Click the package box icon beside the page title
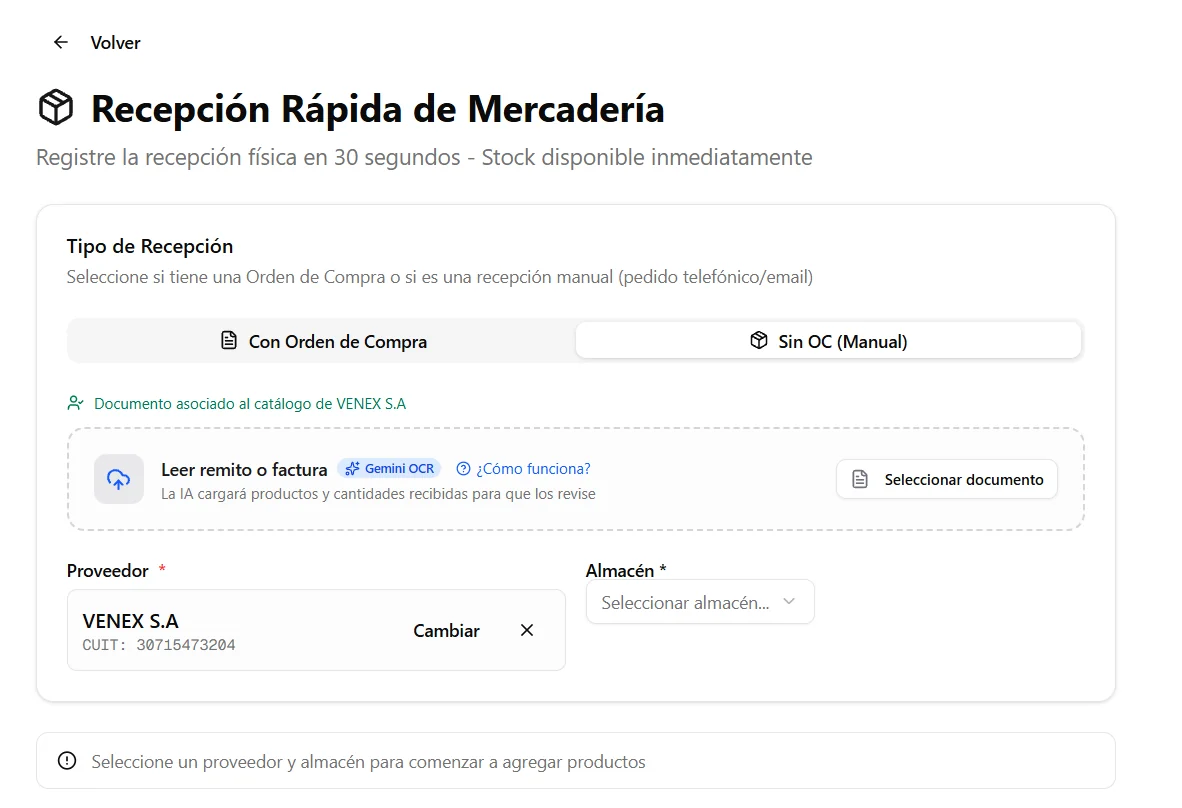 coord(56,108)
